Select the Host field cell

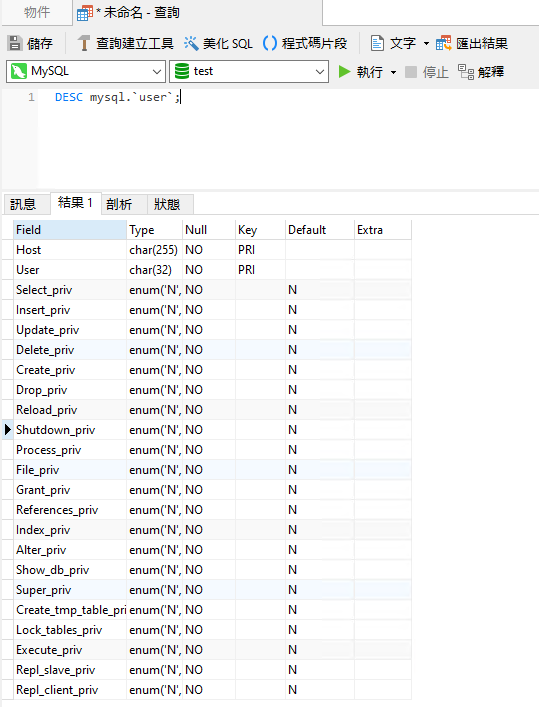click(70, 250)
